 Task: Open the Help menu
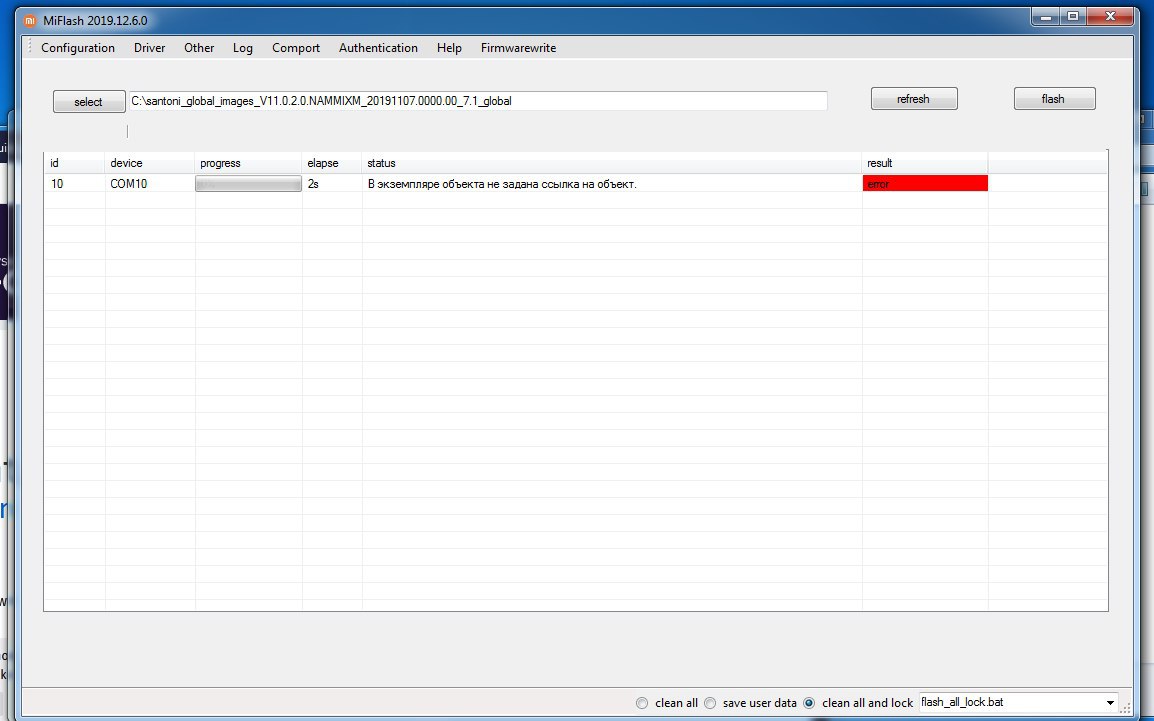click(x=449, y=48)
